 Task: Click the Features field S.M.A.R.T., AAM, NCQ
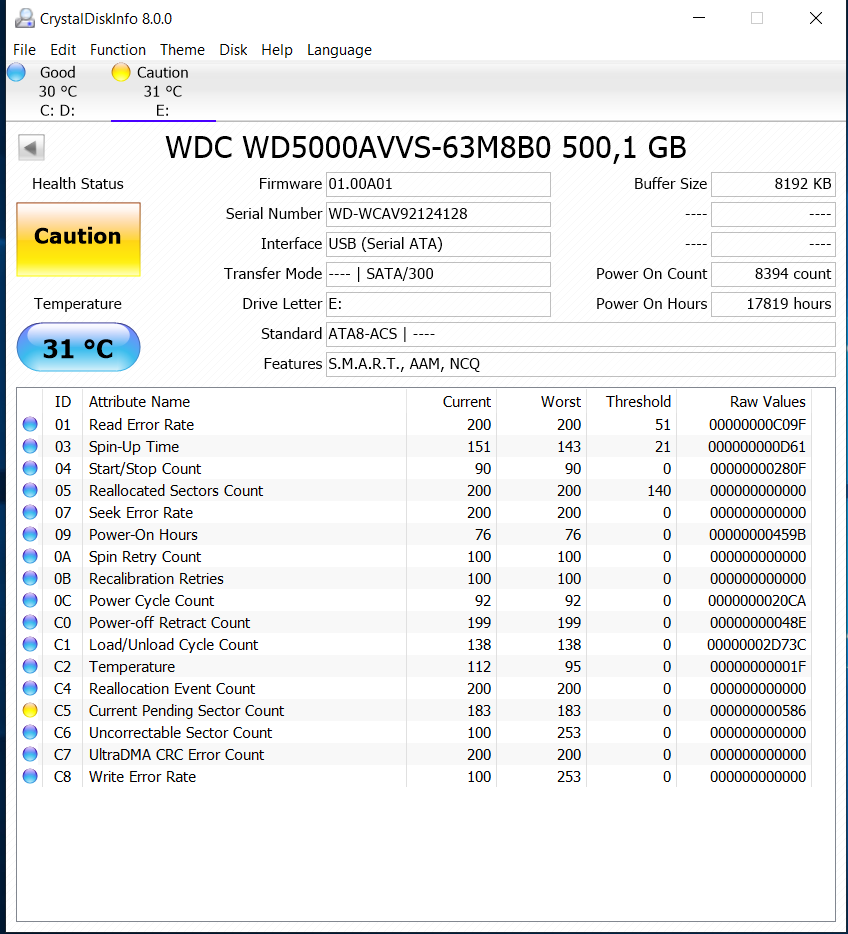coord(581,364)
